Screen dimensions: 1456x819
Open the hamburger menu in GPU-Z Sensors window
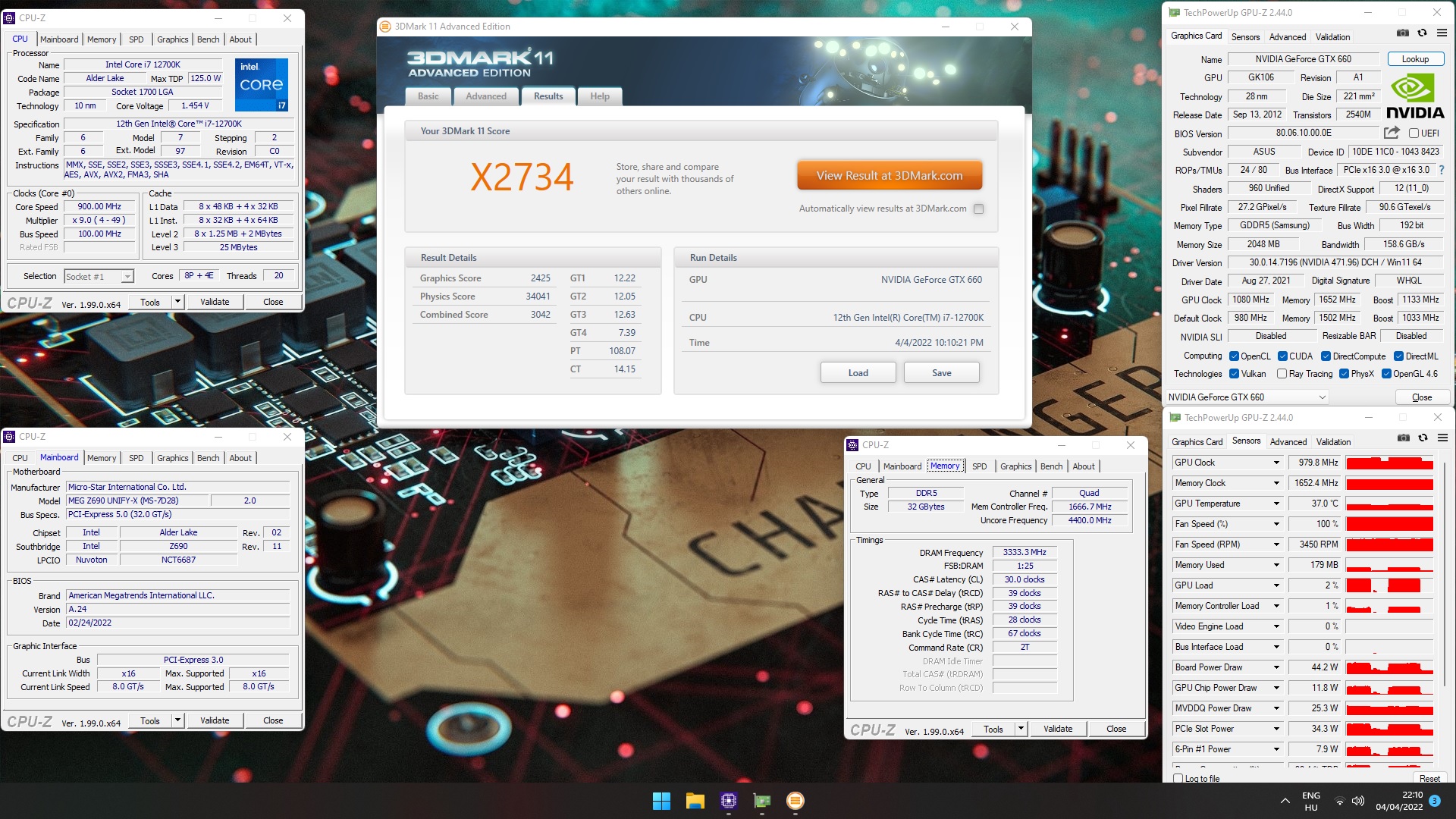pyautogui.click(x=1443, y=438)
